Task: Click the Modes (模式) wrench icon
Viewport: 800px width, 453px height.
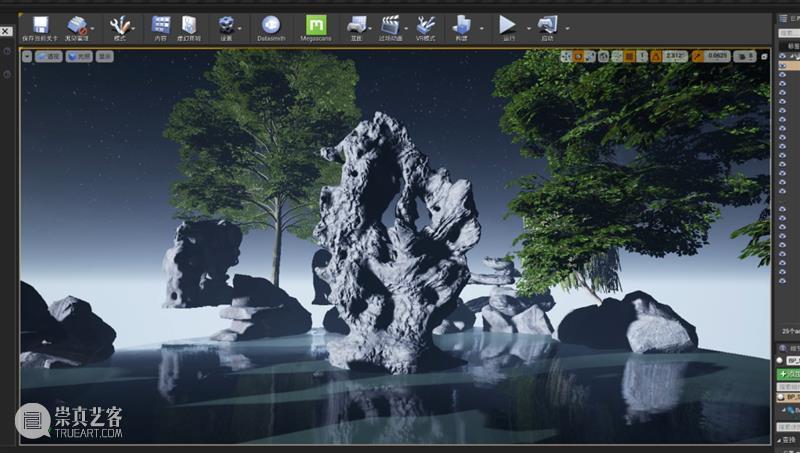Action: 119,26
